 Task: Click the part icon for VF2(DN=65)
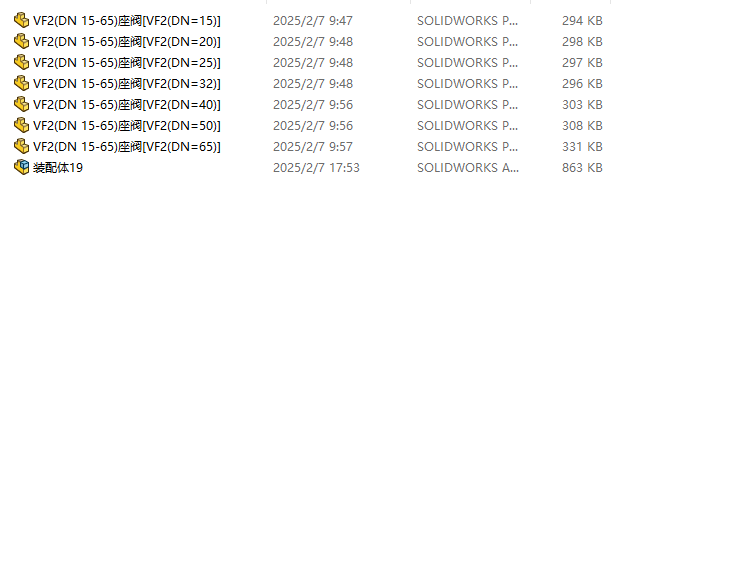pyautogui.click(x=21, y=146)
